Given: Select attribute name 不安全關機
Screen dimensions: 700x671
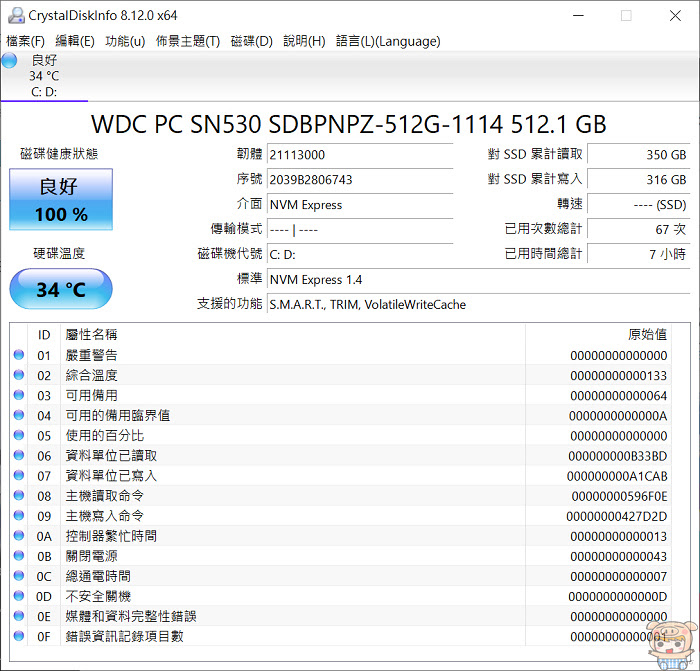Looking at the screenshot, I should tap(98, 596).
